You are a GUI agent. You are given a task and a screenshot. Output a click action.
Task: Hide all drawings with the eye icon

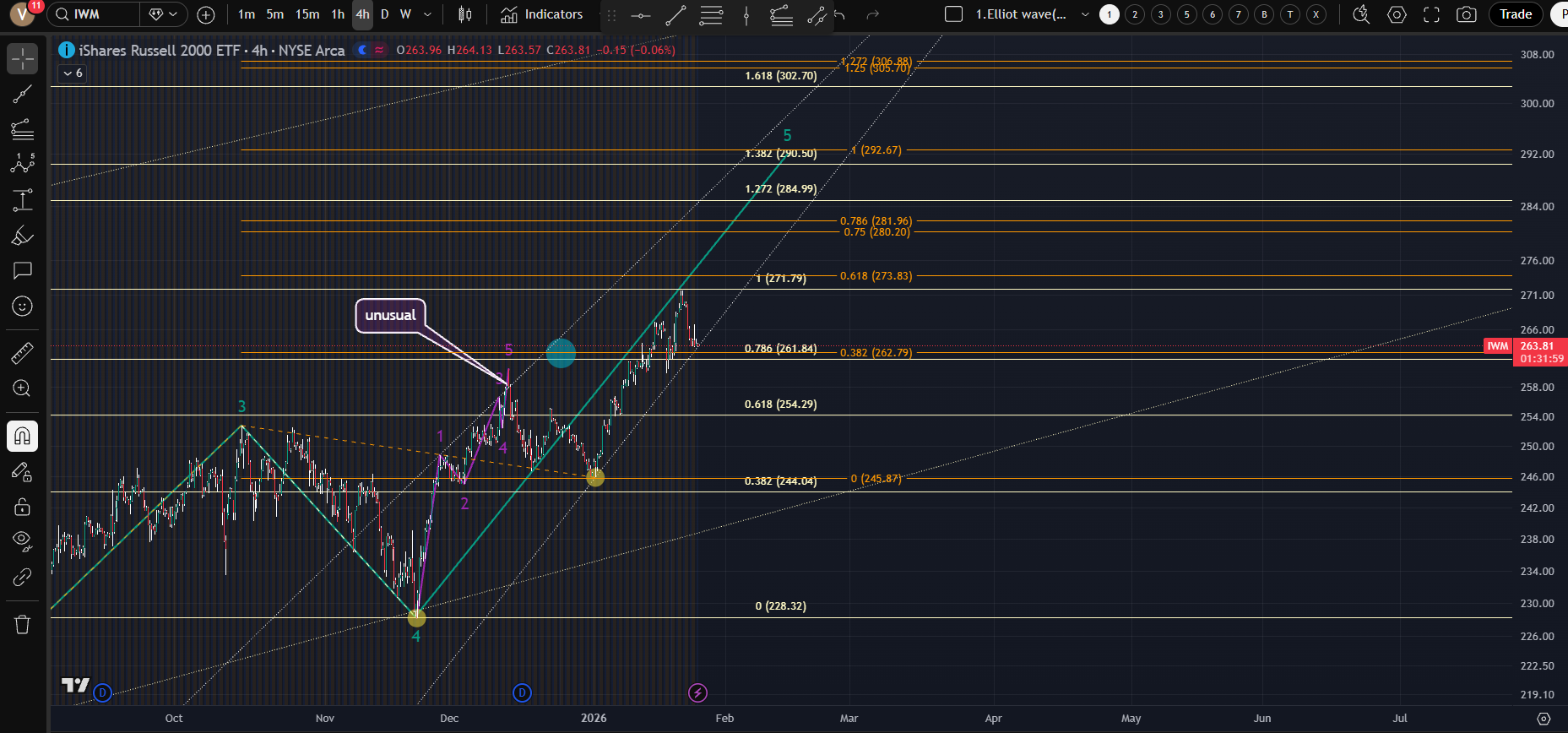coord(23,540)
